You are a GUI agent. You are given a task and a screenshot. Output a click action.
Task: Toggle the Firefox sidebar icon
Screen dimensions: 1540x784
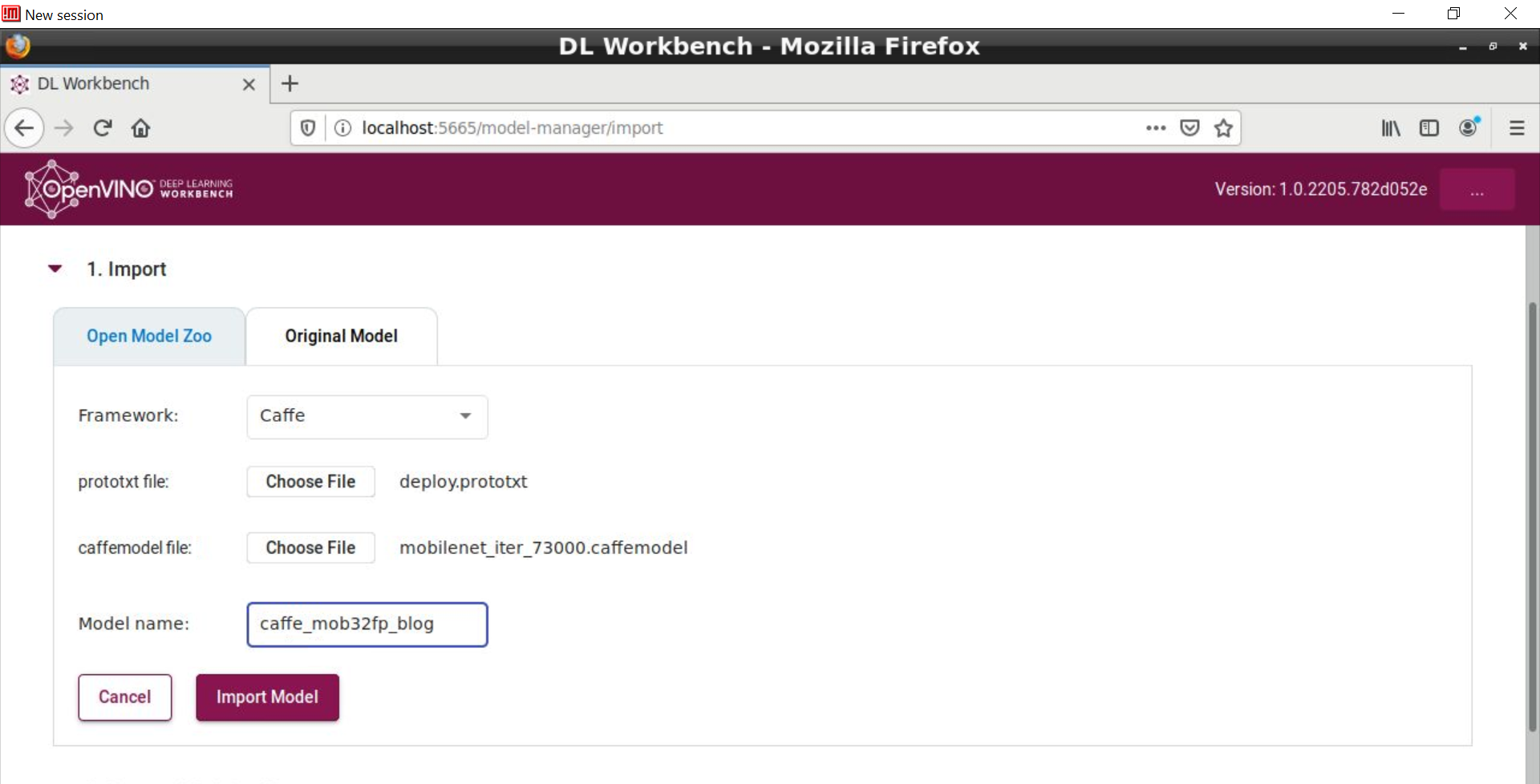coord(1429,128)
